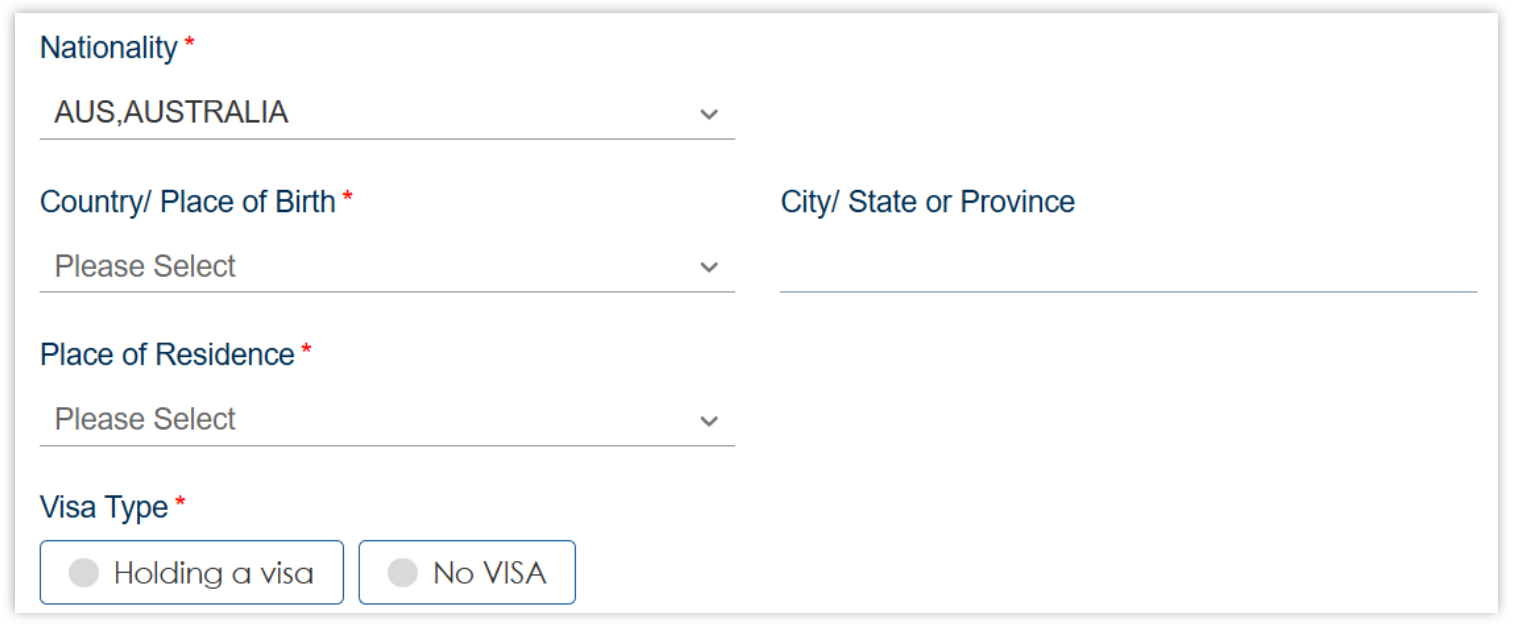Click the Place of Residence chevron arrow

click(709, 420)
